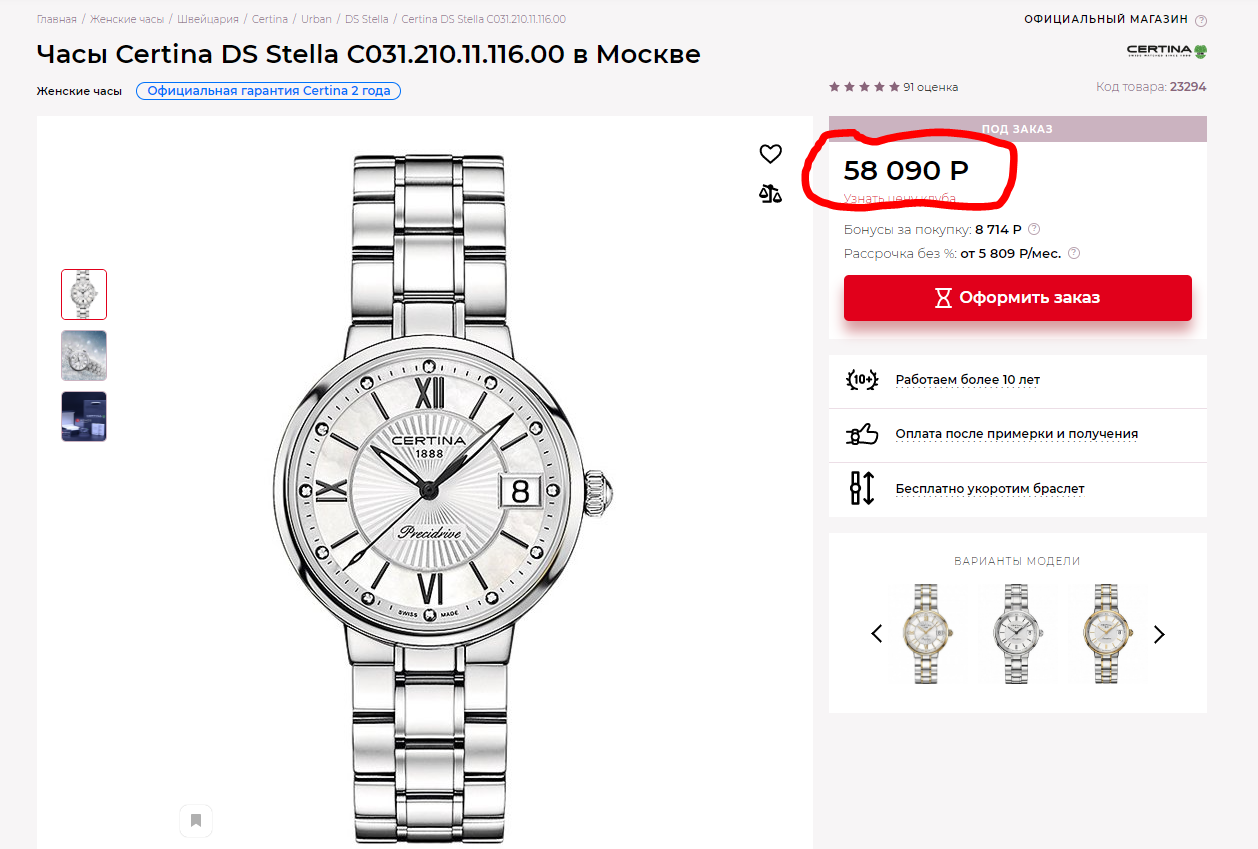This screenshot has width=1258, height=849.
Task: Show previous model variant arrow
Action: (x=877, y=633)
